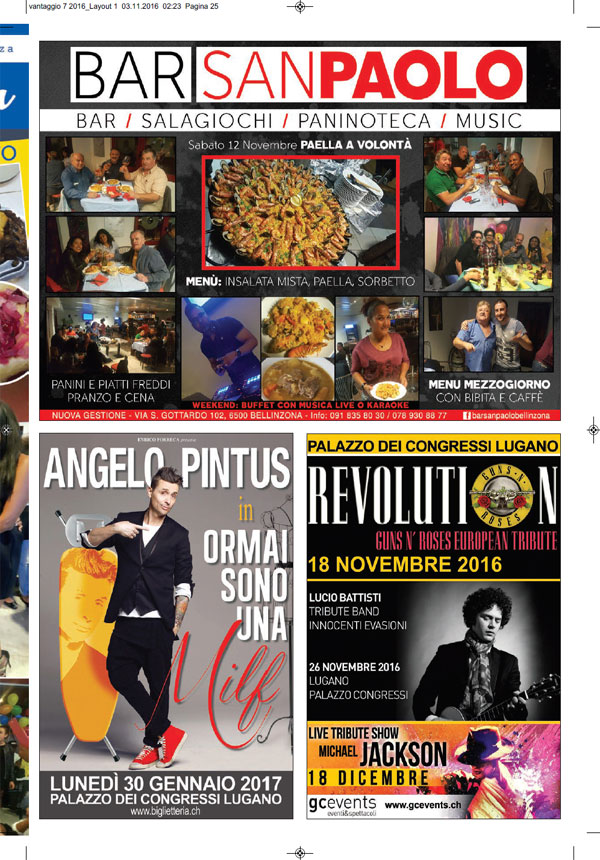
Task: Click 'MENÙ: INSALATA MISTA, PAELLA, SORBETTO' text
Action: click(x=300, y=282)
